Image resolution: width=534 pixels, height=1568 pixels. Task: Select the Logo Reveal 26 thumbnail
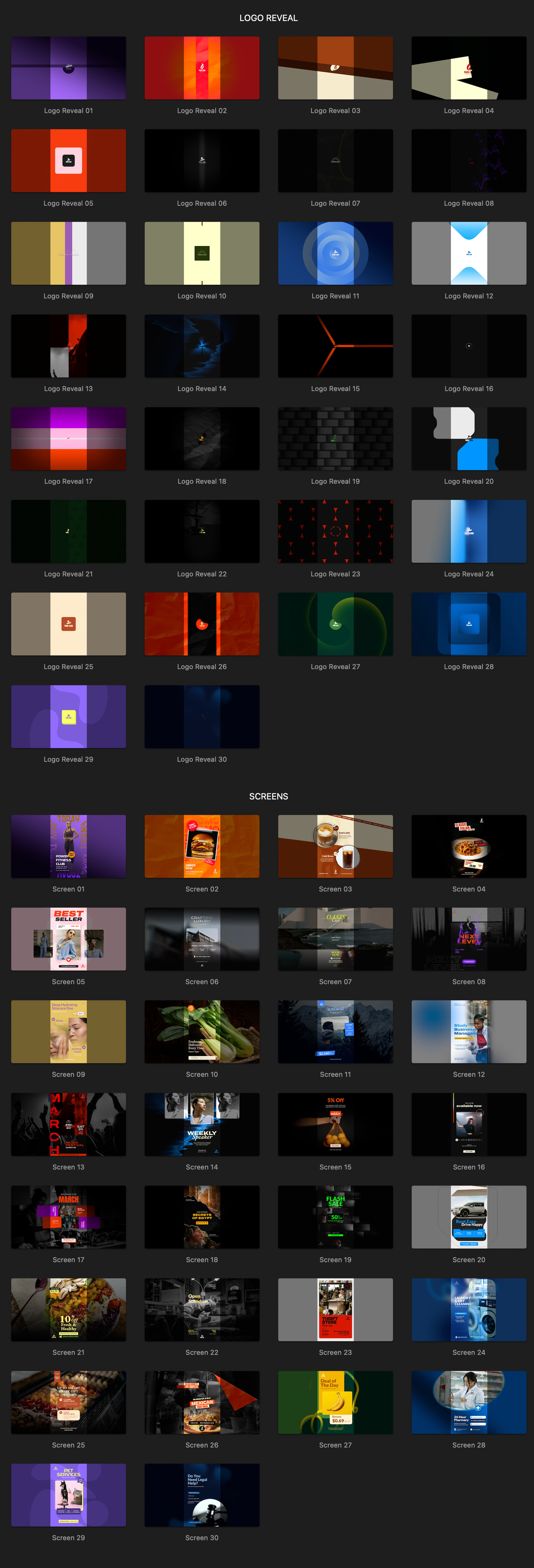click(x=201, y=624)
